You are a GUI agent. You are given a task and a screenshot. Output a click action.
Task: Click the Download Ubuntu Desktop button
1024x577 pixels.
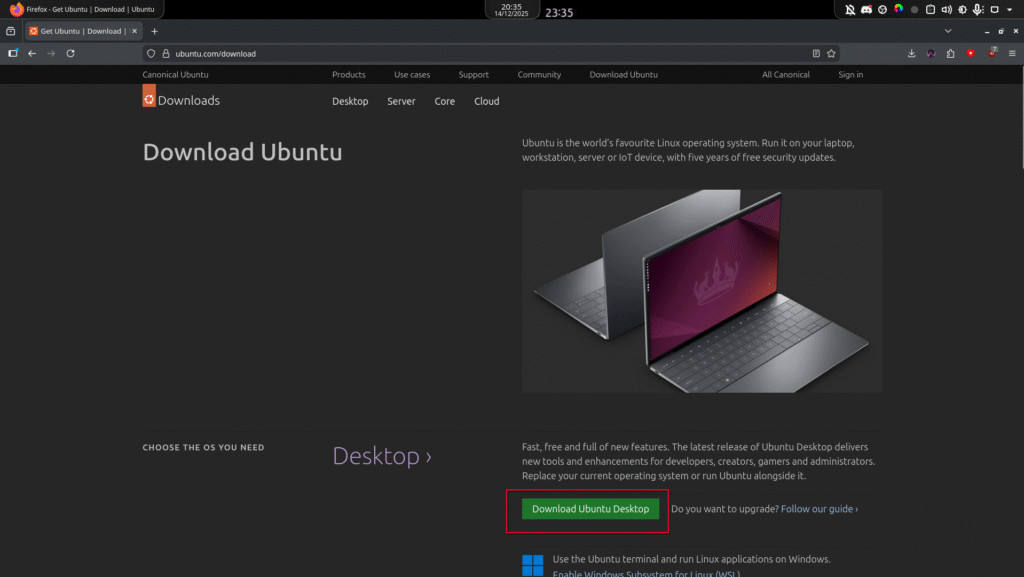590,509
